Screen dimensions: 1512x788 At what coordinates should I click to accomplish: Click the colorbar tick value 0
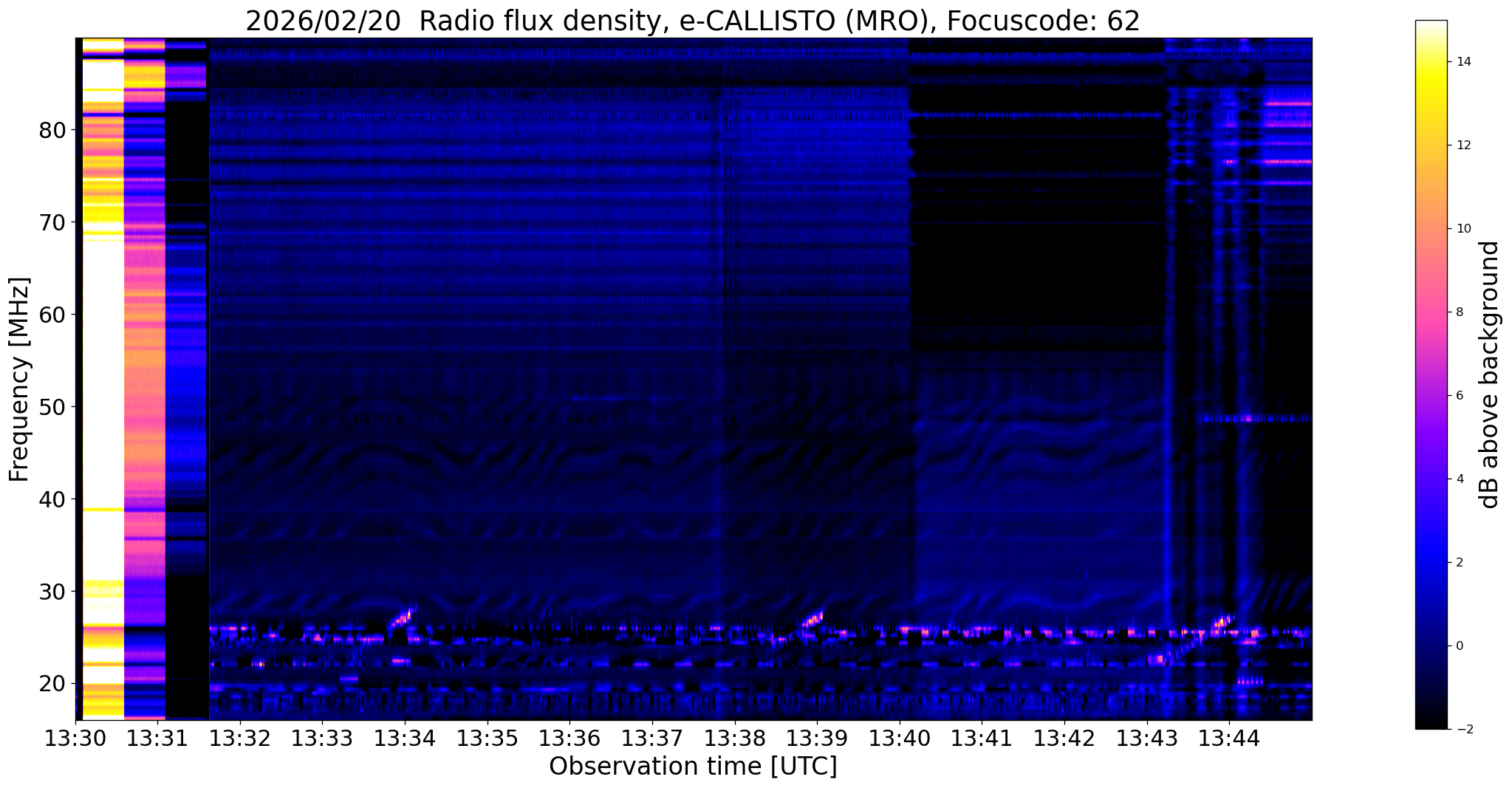tap(1459, 646)
